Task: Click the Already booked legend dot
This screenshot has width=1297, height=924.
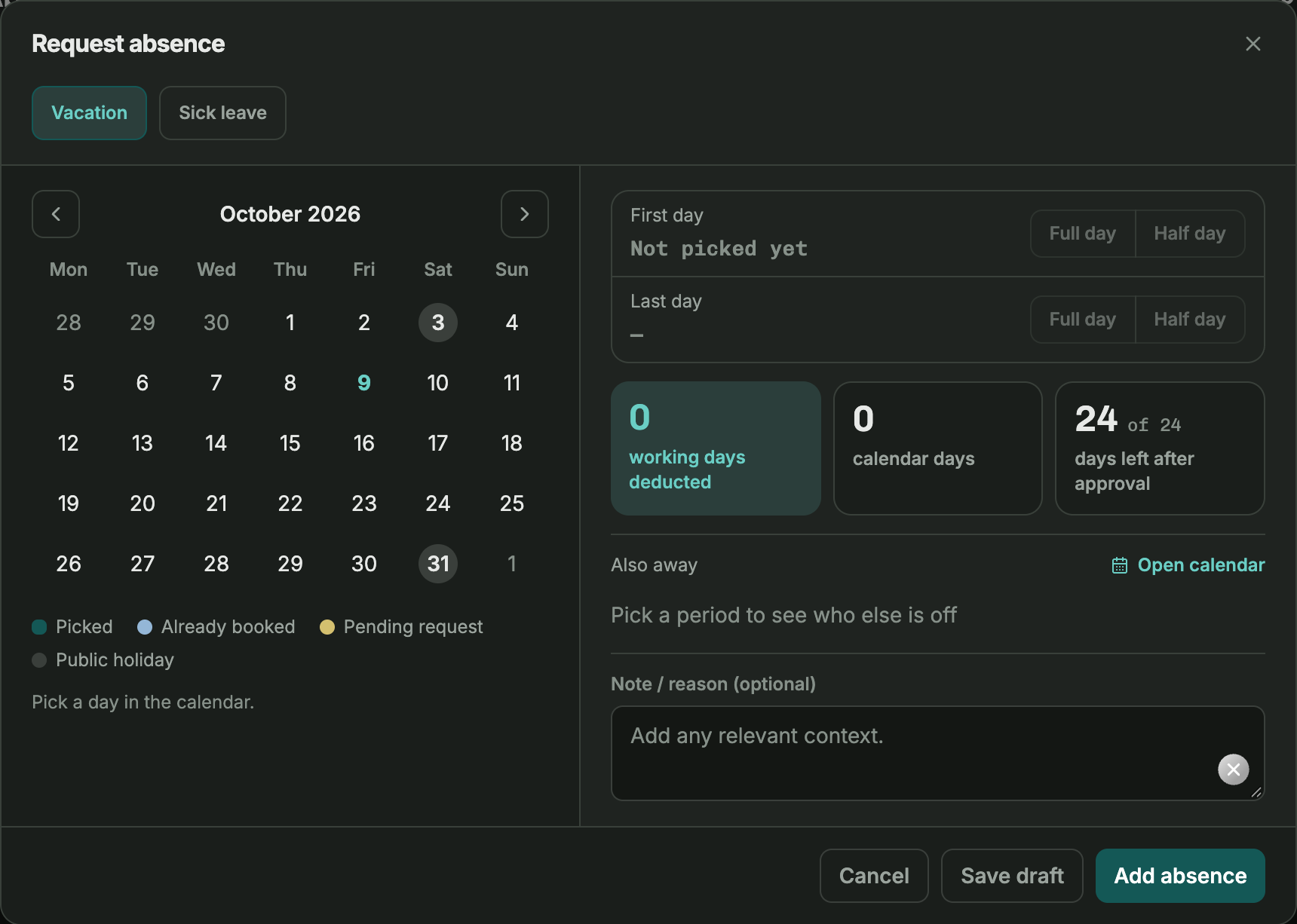Action: pyautogui.click(x=145, y=627)
